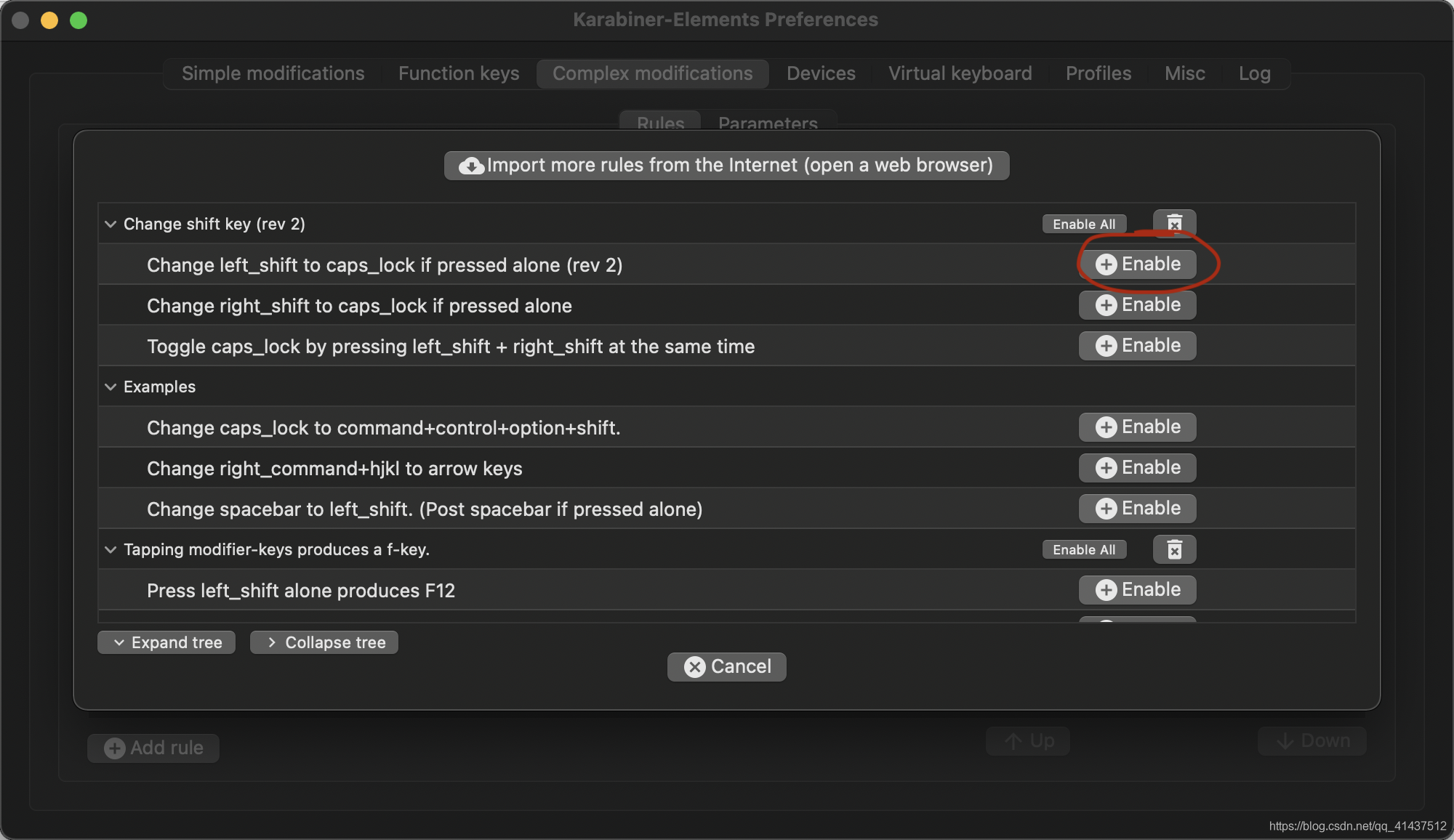Delete the Change shift key rule group

[1174, 223]
